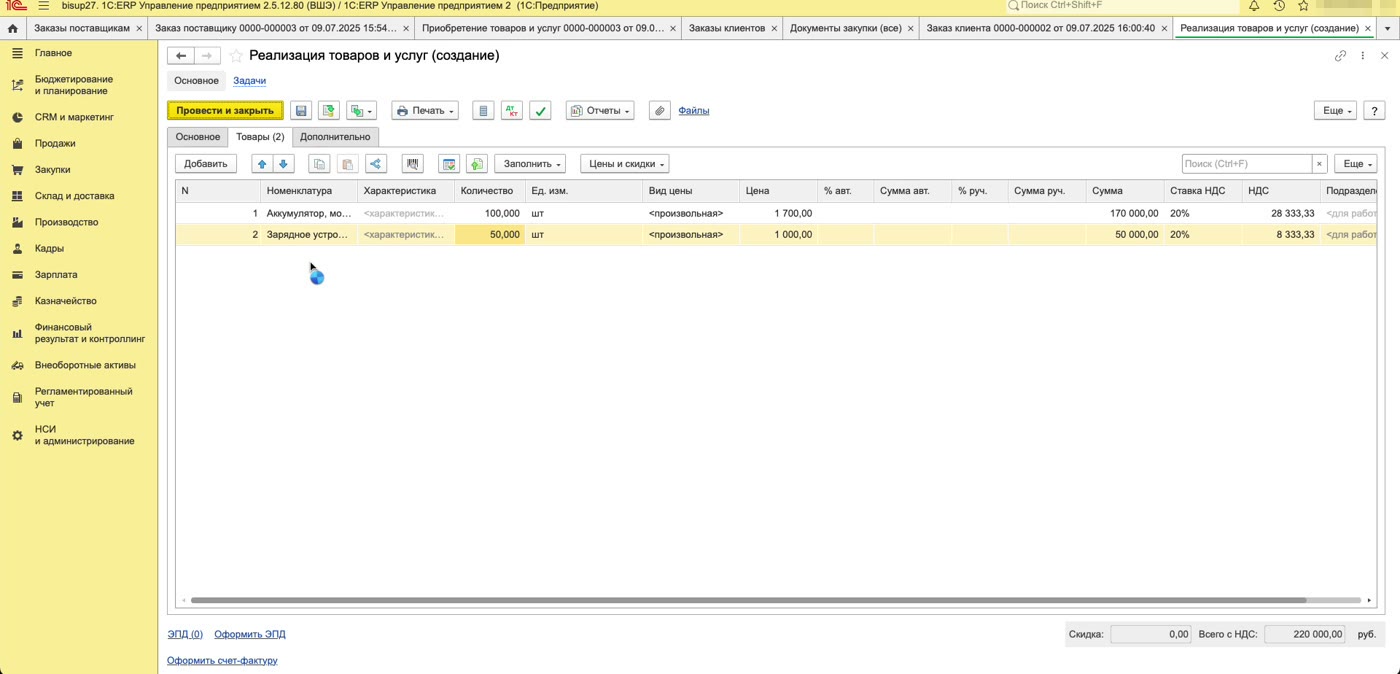Click the barcode scan icon
This screenshot has height=674, width=1400.
click(412, 164)
